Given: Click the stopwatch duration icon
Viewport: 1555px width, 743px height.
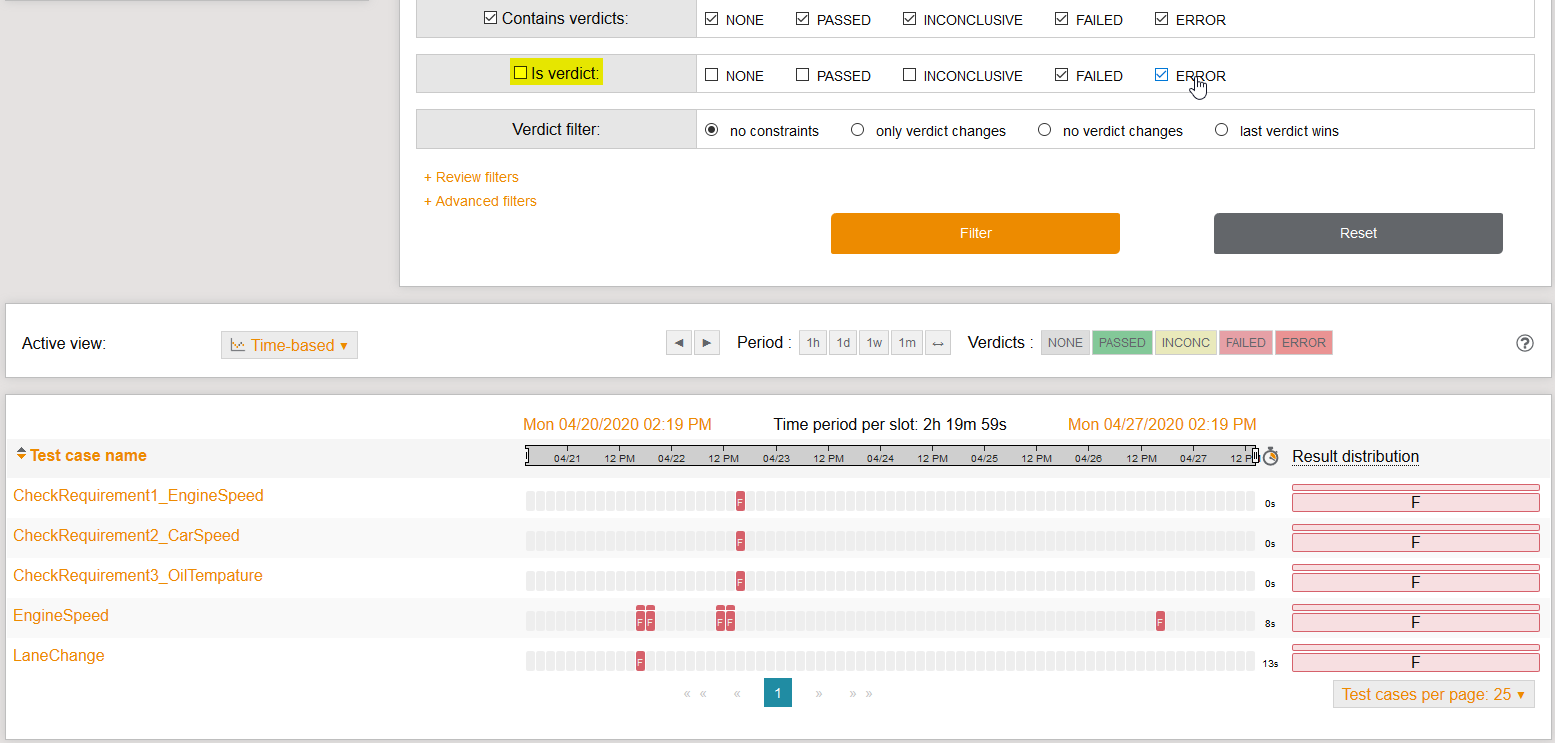Looking at the screenshot, I should point(1270,457).
